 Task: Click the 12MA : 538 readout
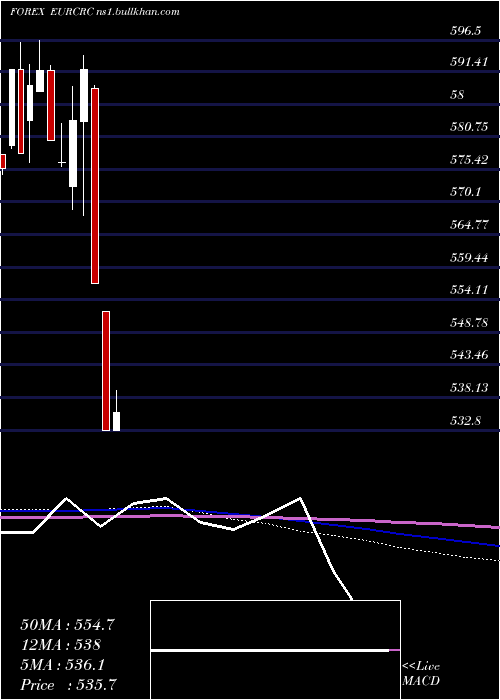point(61,645)
